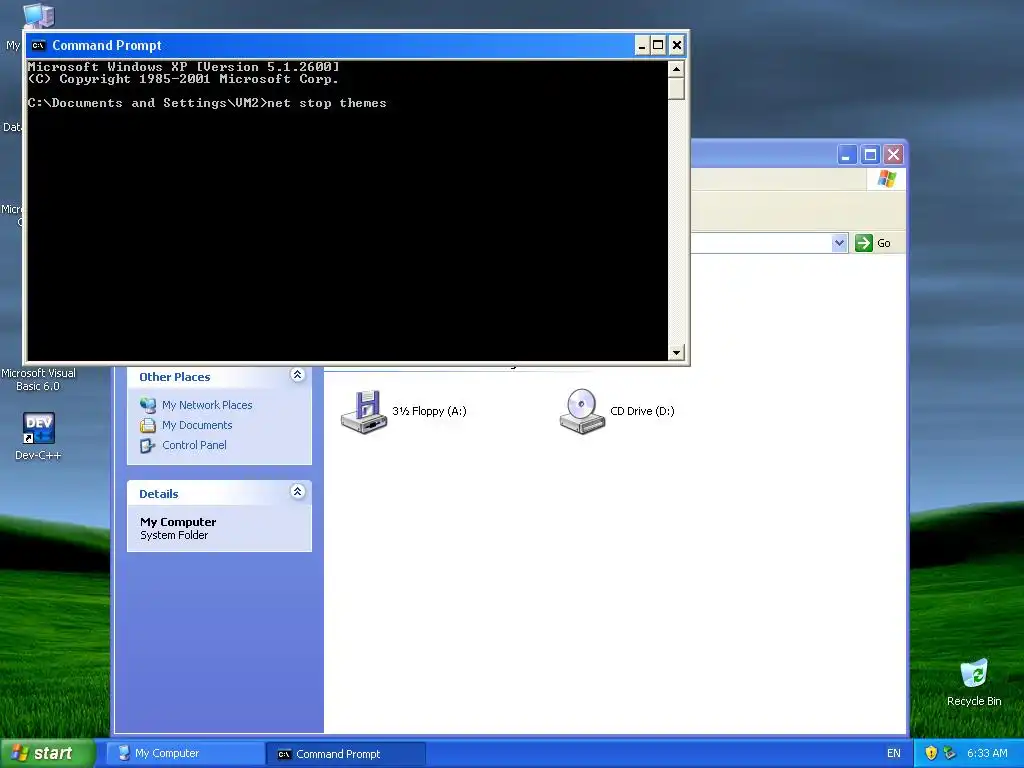Minimize the My Computer window
This screenshot has height=768, width=1024.
(x=846, y=155)
